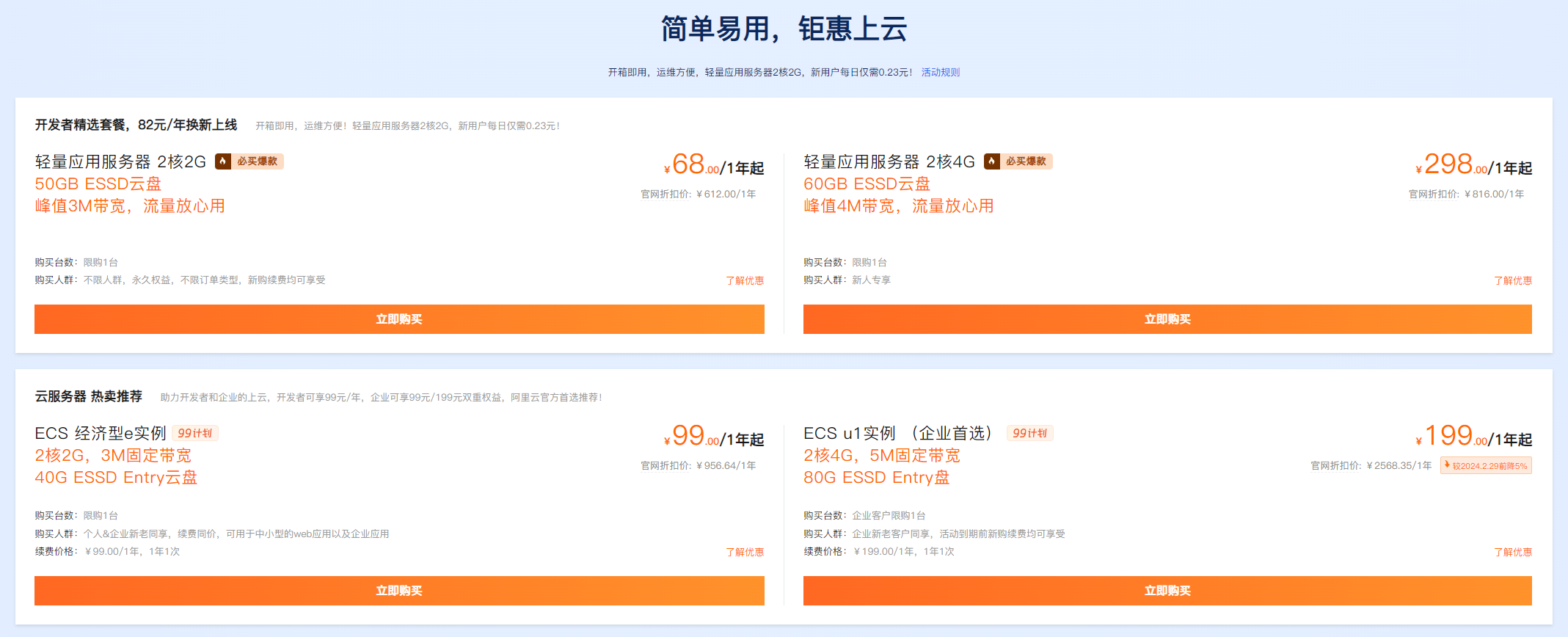Select the 轻量应用服务器 2核2G title
This screenshot has width=1568, height=637.
coord(120,161)
